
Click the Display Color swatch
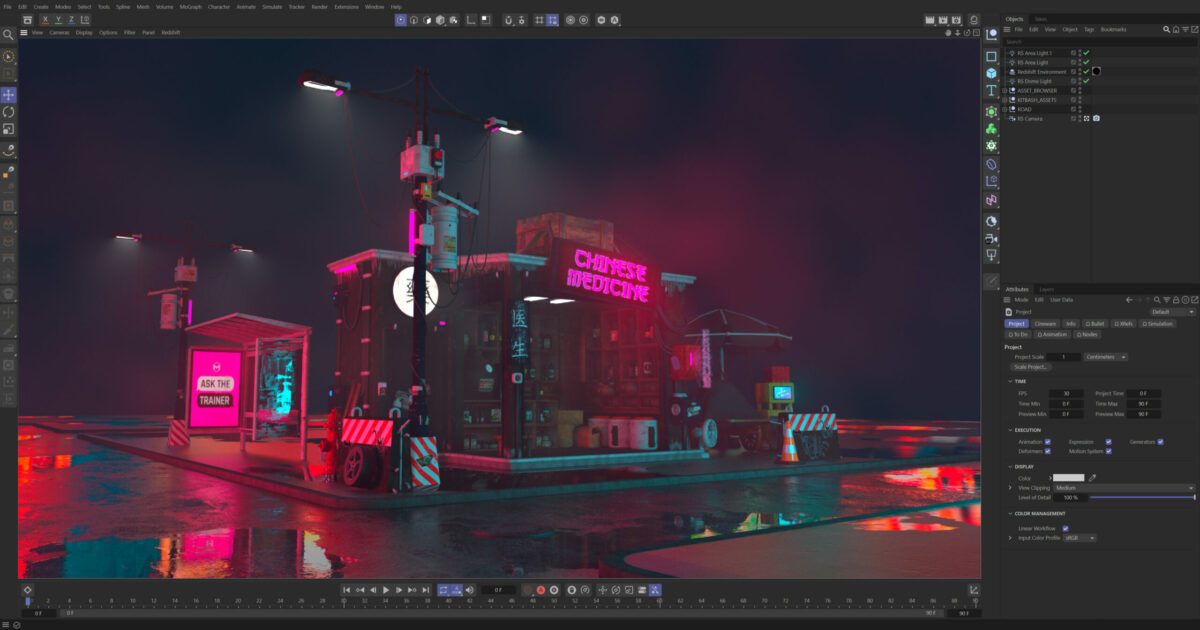1069,477
